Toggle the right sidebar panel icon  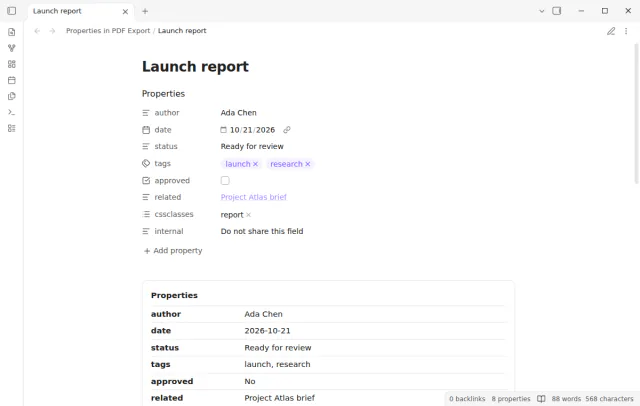557,11
